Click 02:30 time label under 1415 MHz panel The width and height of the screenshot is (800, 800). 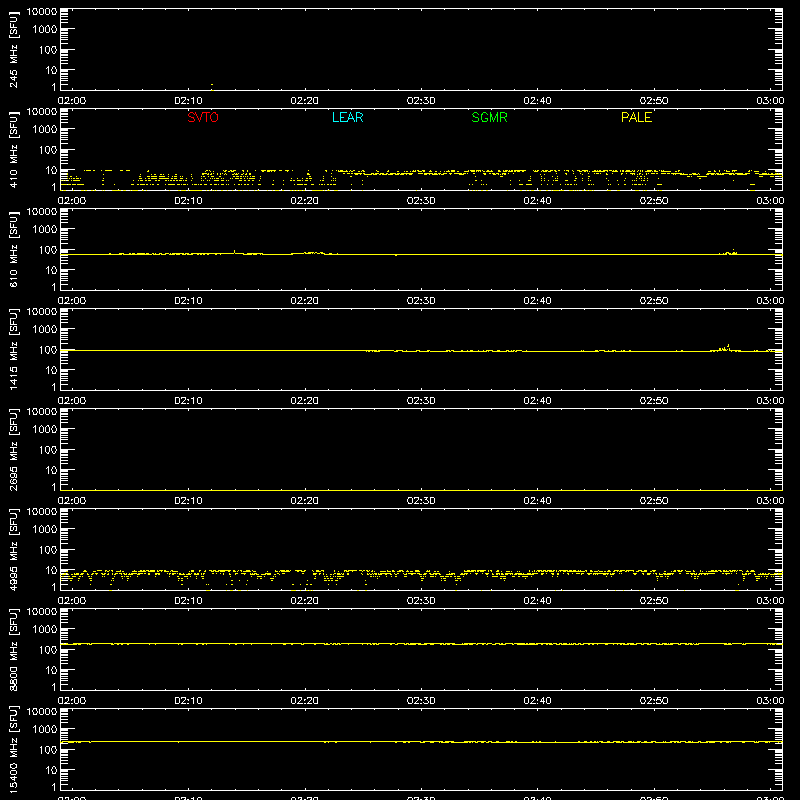pos(421,401)
